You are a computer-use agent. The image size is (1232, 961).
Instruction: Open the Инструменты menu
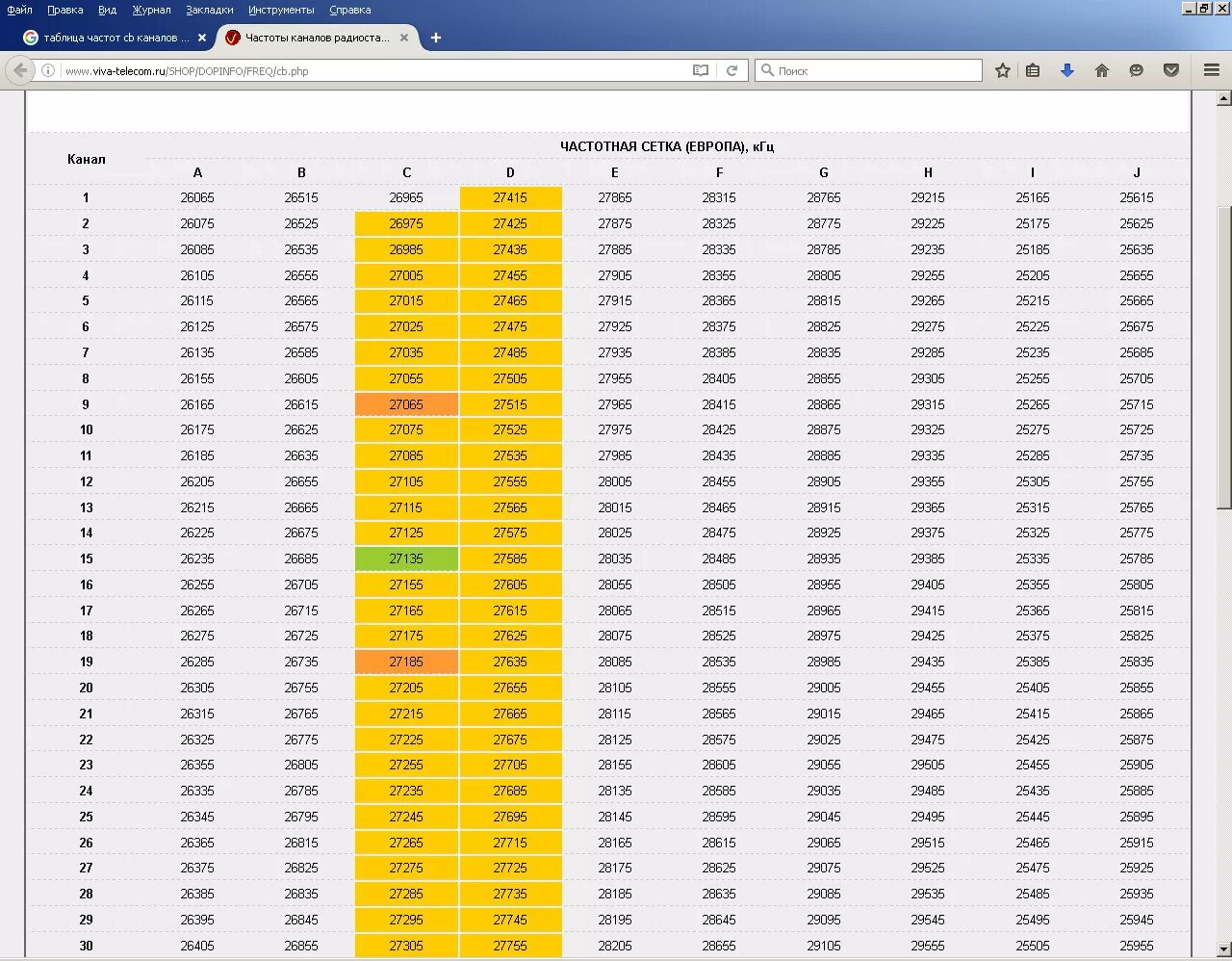click(x=281, y=10)
